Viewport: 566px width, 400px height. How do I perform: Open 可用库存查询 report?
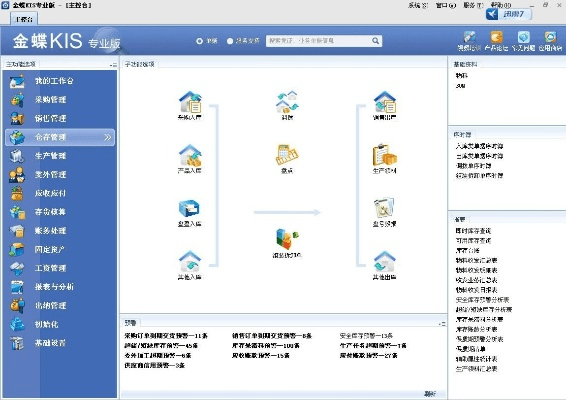473,240
